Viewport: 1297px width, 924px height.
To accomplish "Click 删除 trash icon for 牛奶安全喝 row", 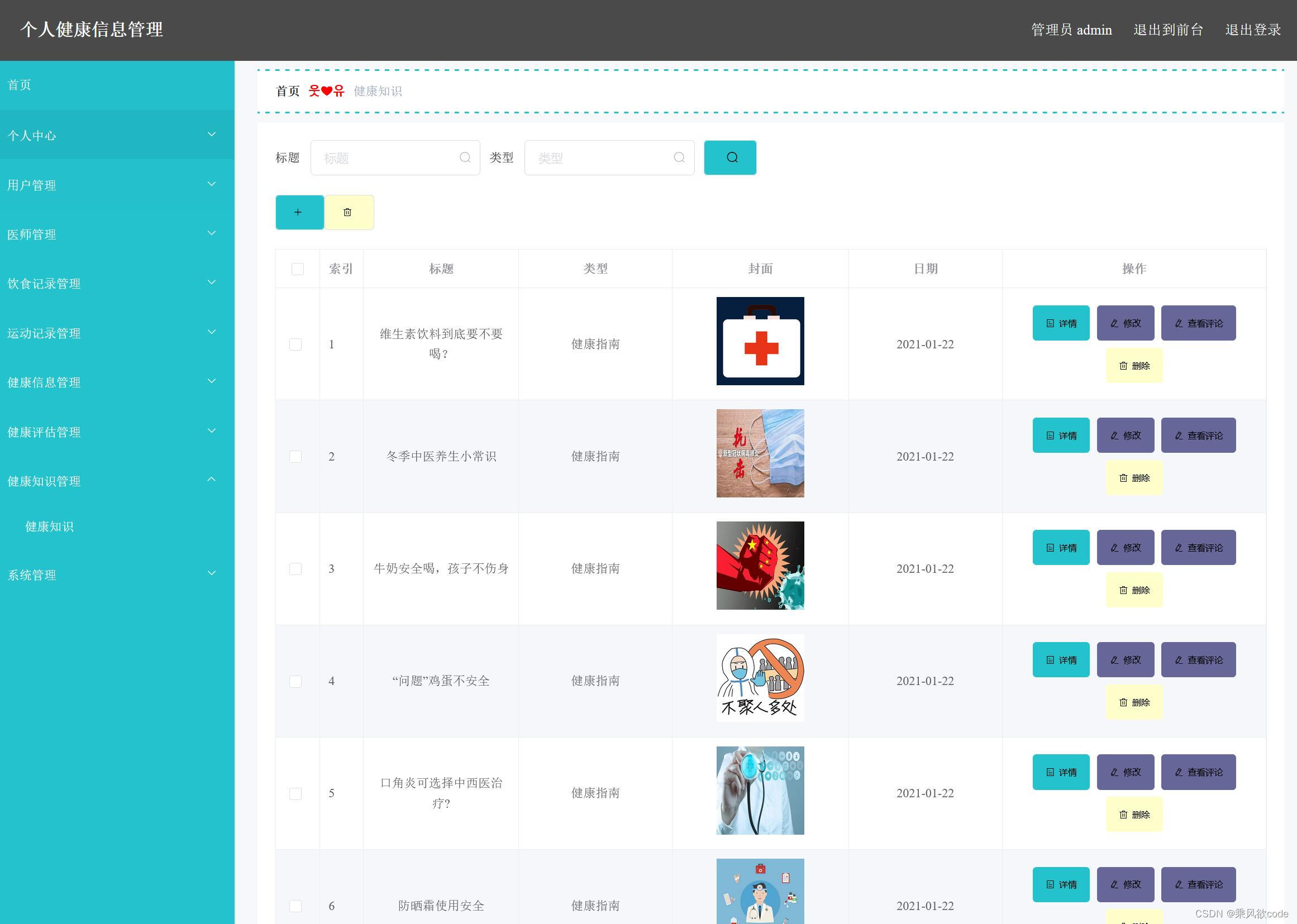I will 1134,590.
